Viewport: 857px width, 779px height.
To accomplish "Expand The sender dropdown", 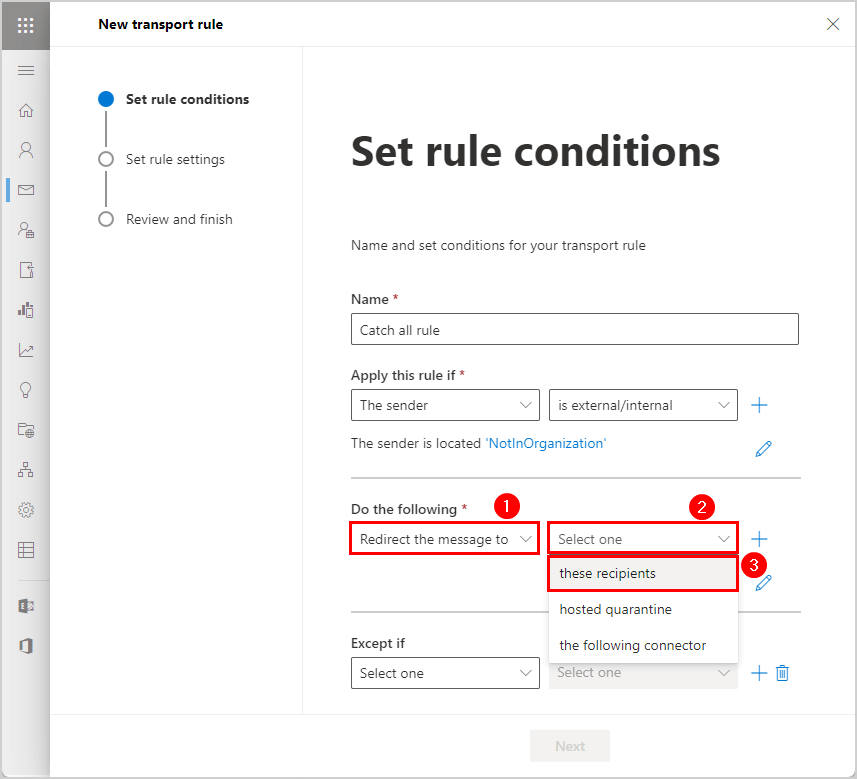I will 445,405.
